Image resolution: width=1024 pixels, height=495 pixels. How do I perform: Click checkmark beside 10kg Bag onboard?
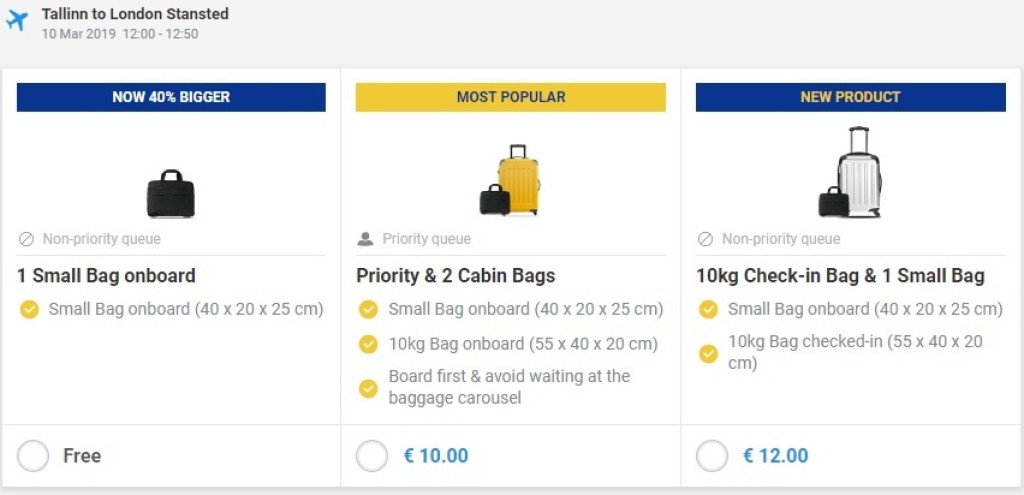[369, 344]
